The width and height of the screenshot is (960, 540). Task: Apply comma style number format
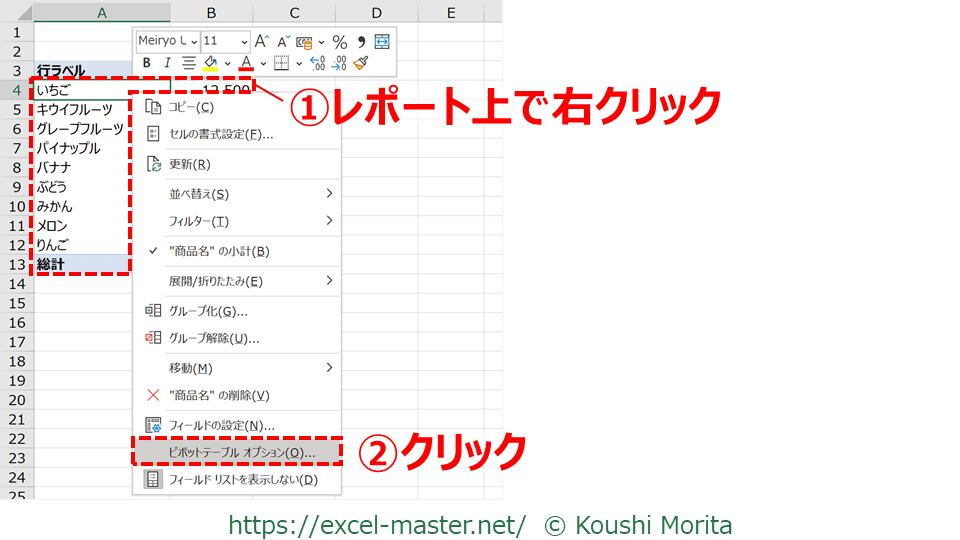coord(361,41)
